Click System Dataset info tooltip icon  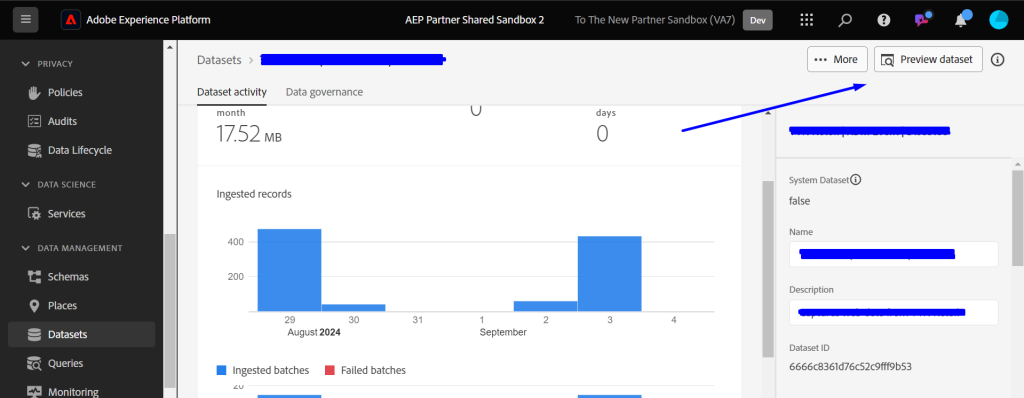[x=856, y=180]
